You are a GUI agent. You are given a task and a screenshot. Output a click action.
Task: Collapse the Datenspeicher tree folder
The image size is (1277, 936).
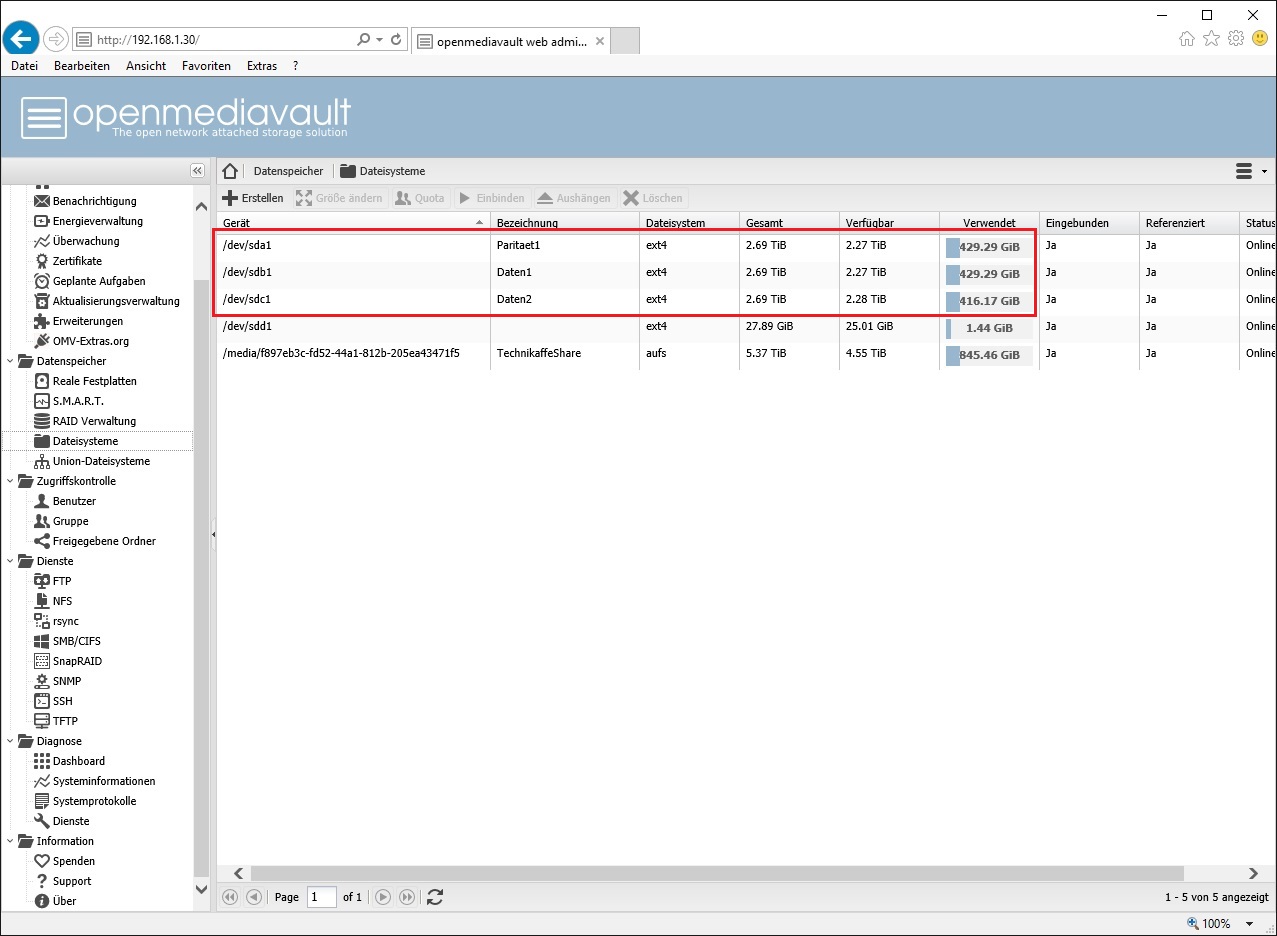(11, 361)
